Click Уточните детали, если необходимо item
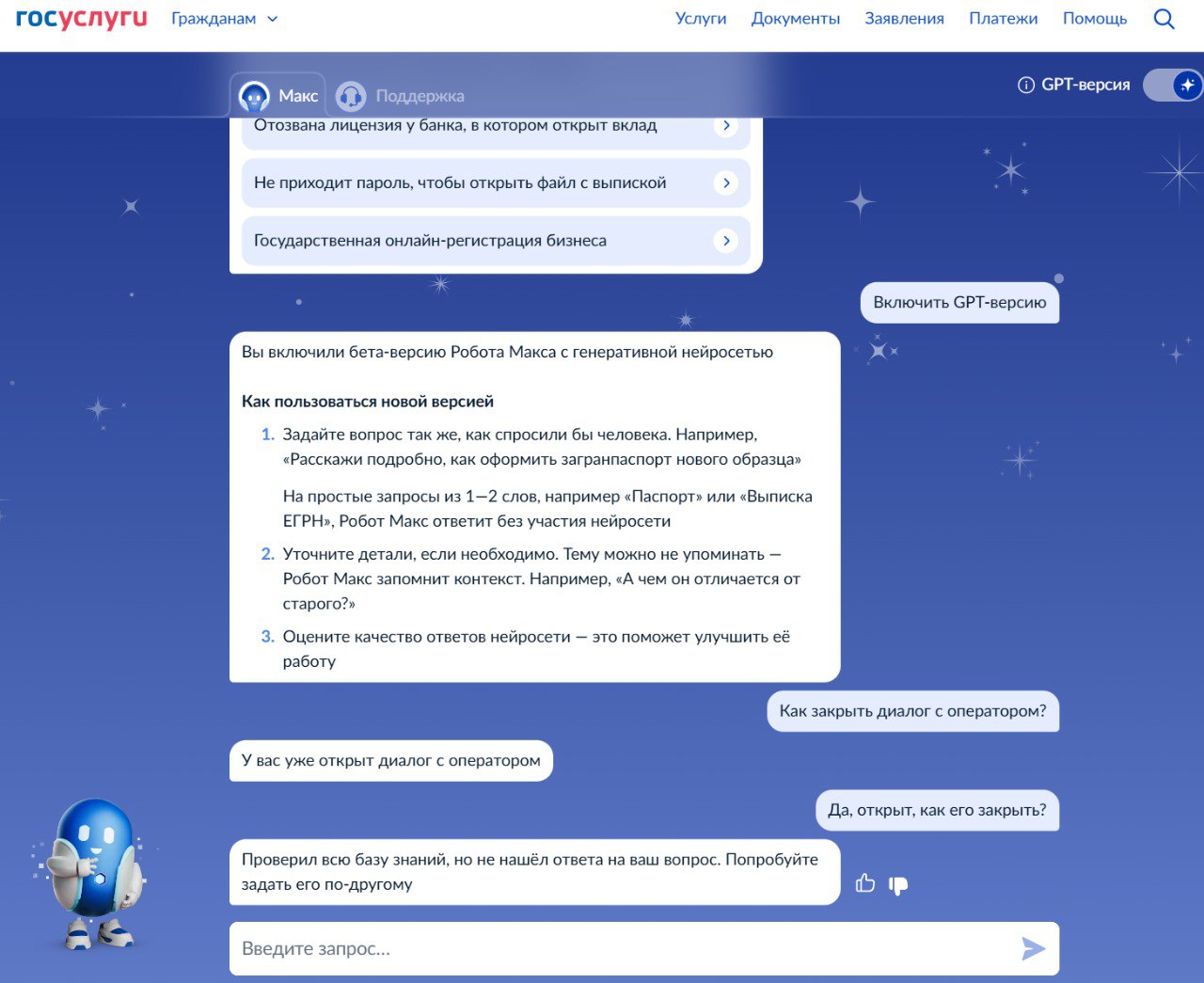The width and height of the screenshot is (1204, 983). (x=541, y=579)
